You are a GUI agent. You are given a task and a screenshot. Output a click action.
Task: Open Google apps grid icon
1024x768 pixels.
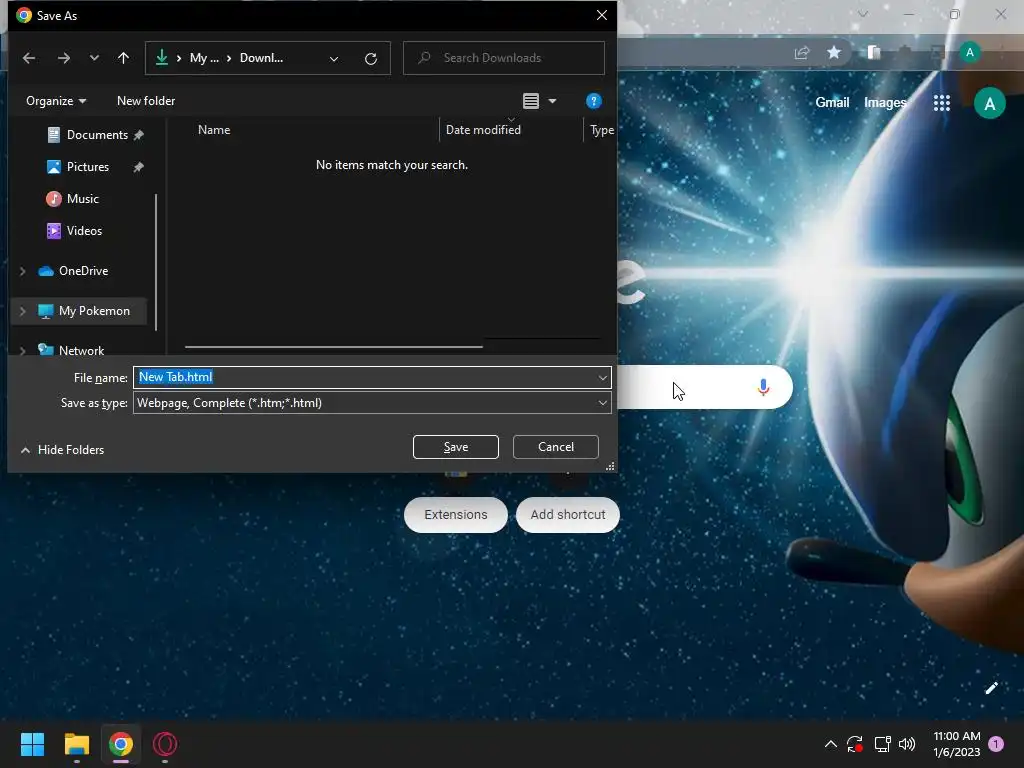[942, 103]
